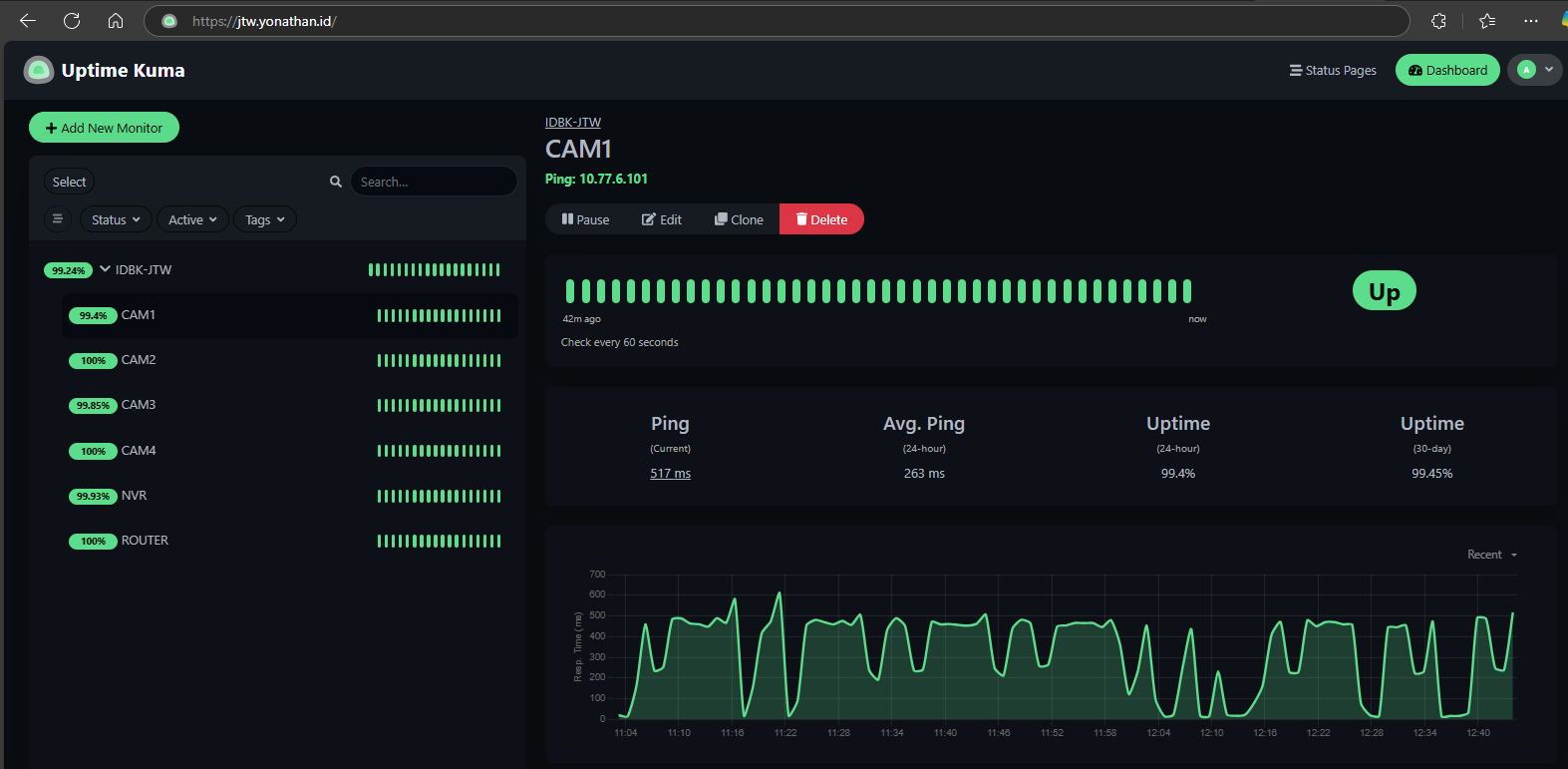Click the green Up status badge
This screenshot has width=1568, height=769.
(1384, 291)
